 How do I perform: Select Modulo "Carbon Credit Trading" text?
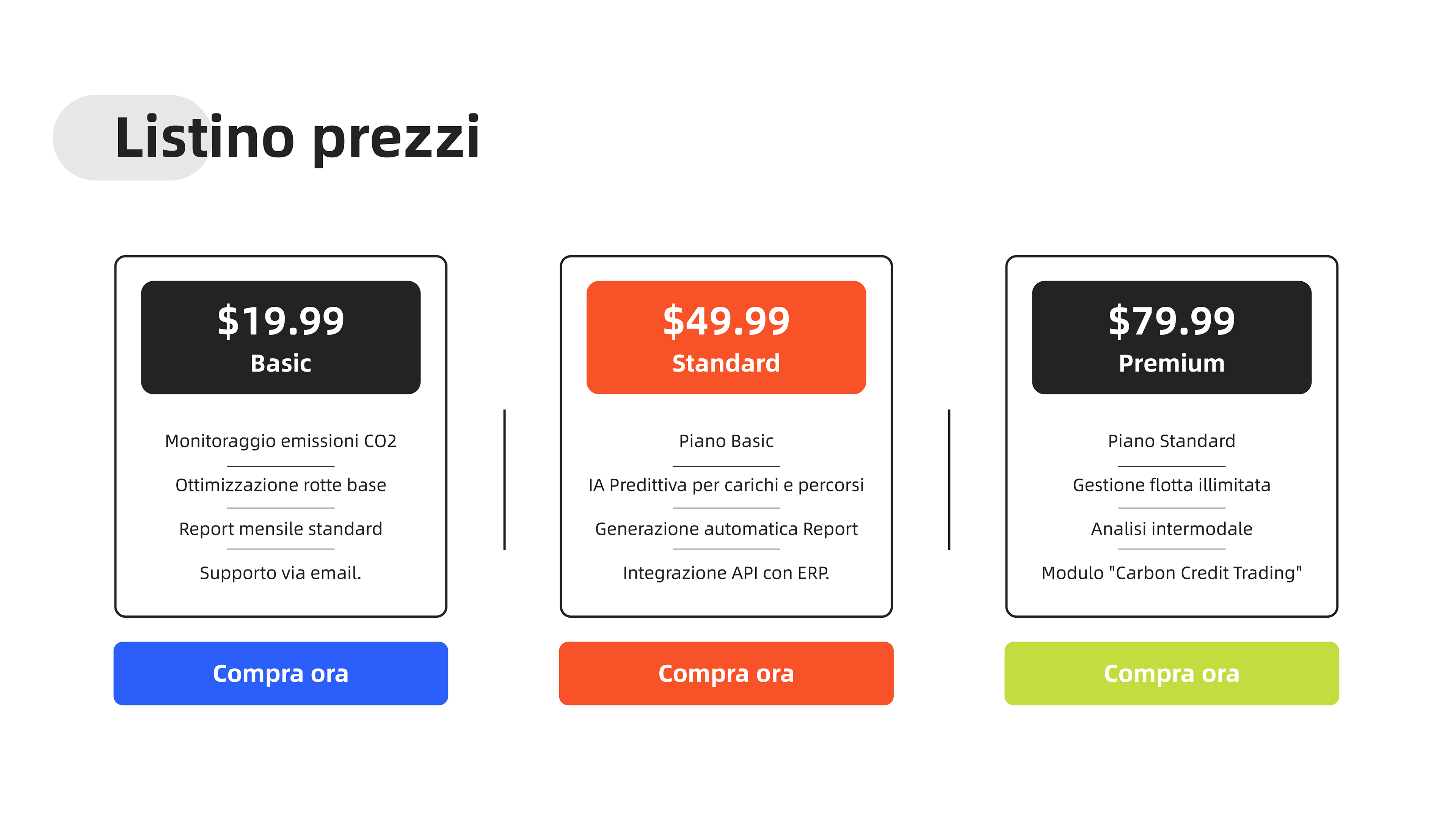point(1171,573)
